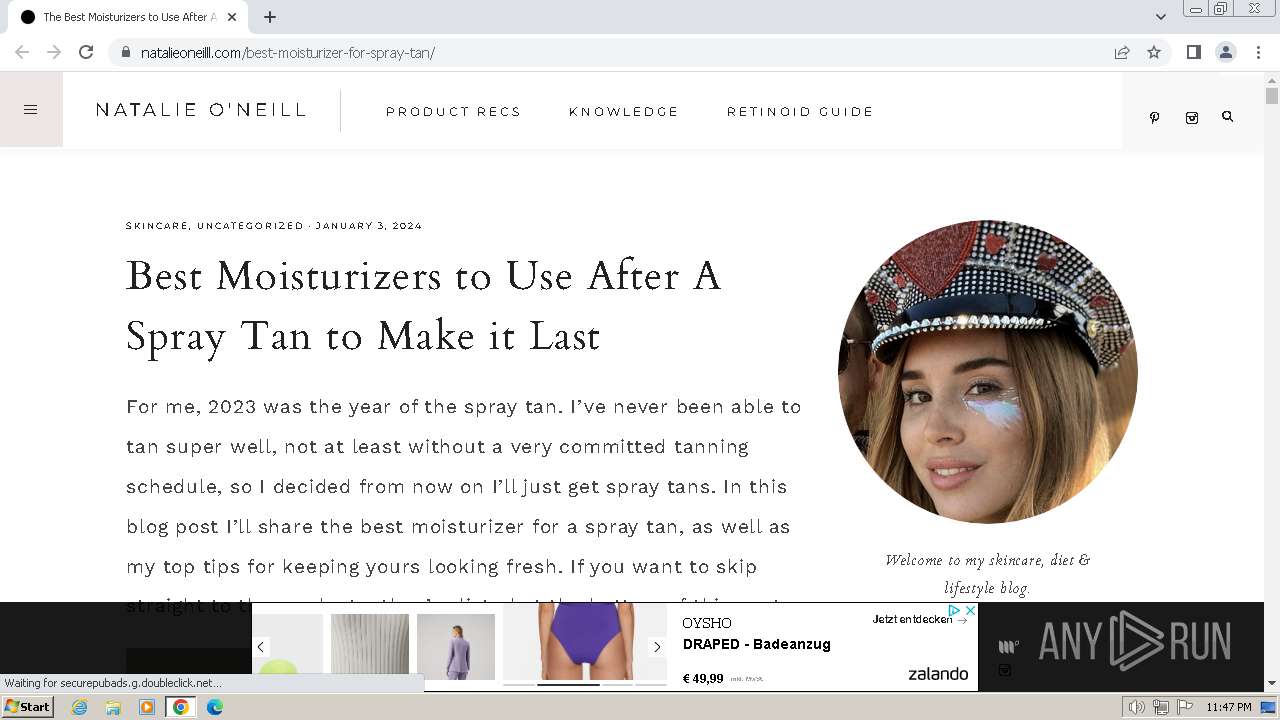
Task: Open the site search magnifier icon
Action: click(1227, 117)
